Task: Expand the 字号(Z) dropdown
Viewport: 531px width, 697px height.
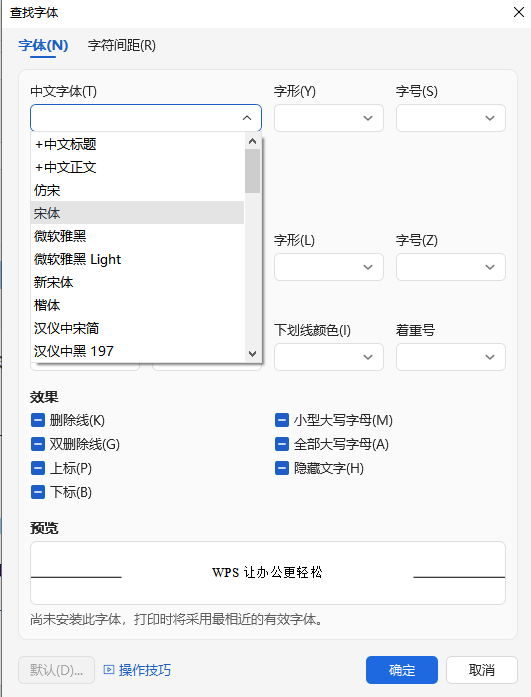Action: (451, 267)
